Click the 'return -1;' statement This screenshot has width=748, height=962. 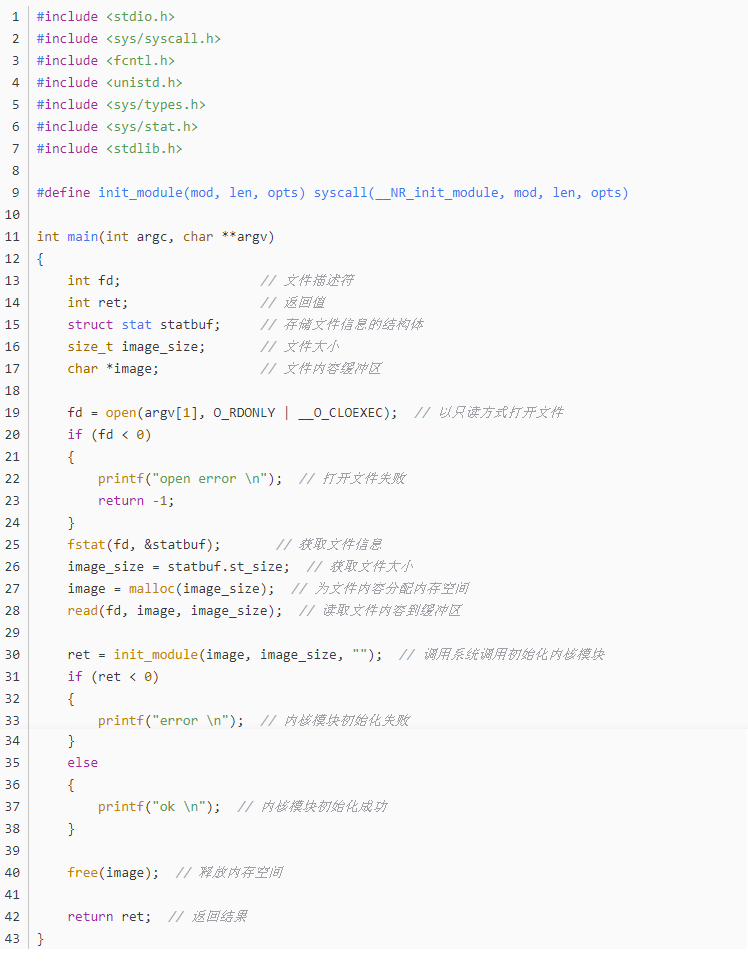(x=136, y=501)
